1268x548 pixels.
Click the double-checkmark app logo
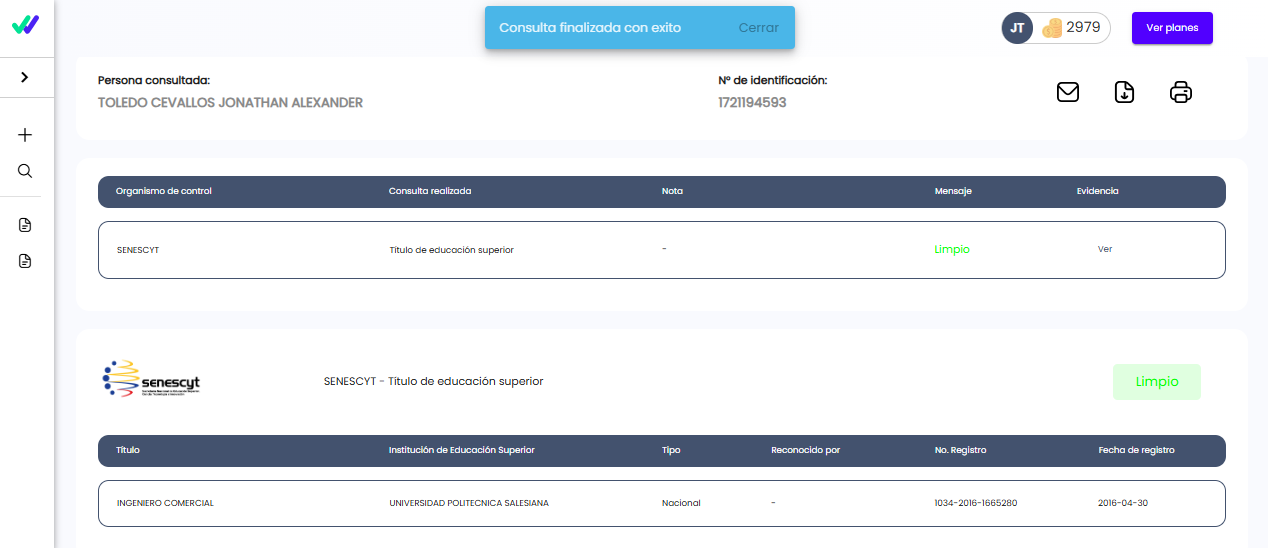25,25
